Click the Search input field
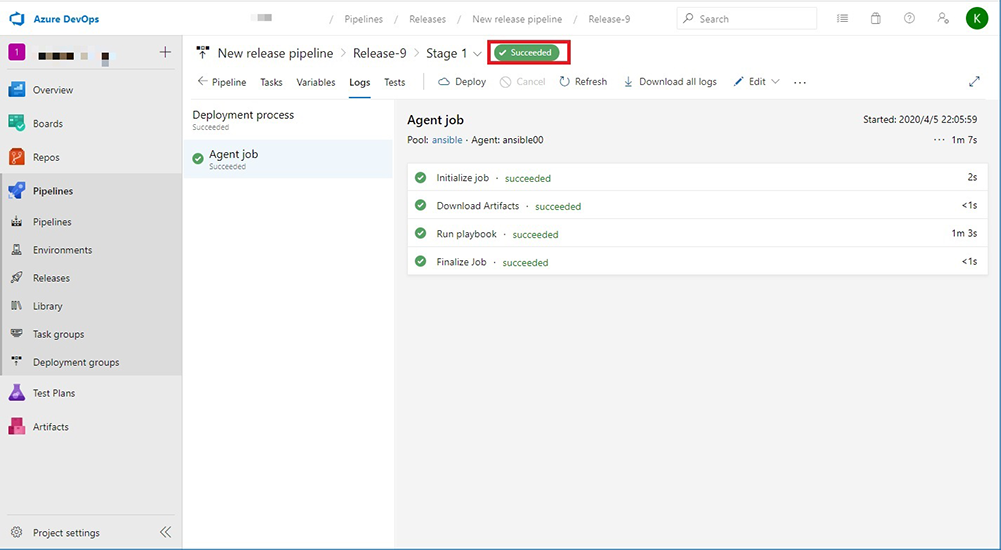1001x550 pixels. [746, 19]
